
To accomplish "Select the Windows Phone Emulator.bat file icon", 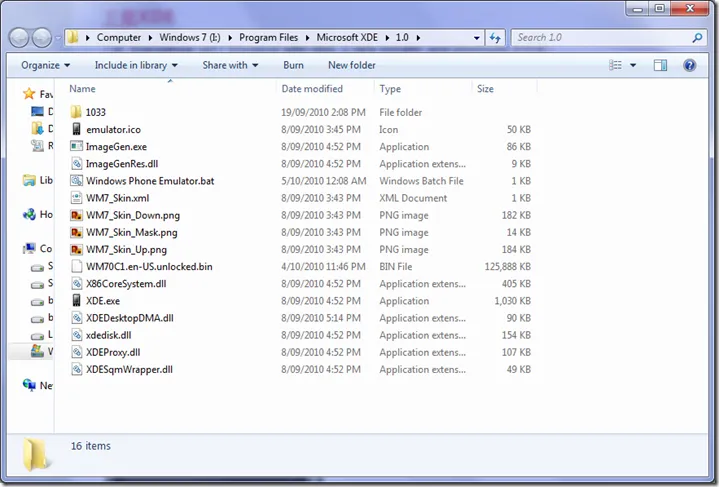I will (76, 181).
